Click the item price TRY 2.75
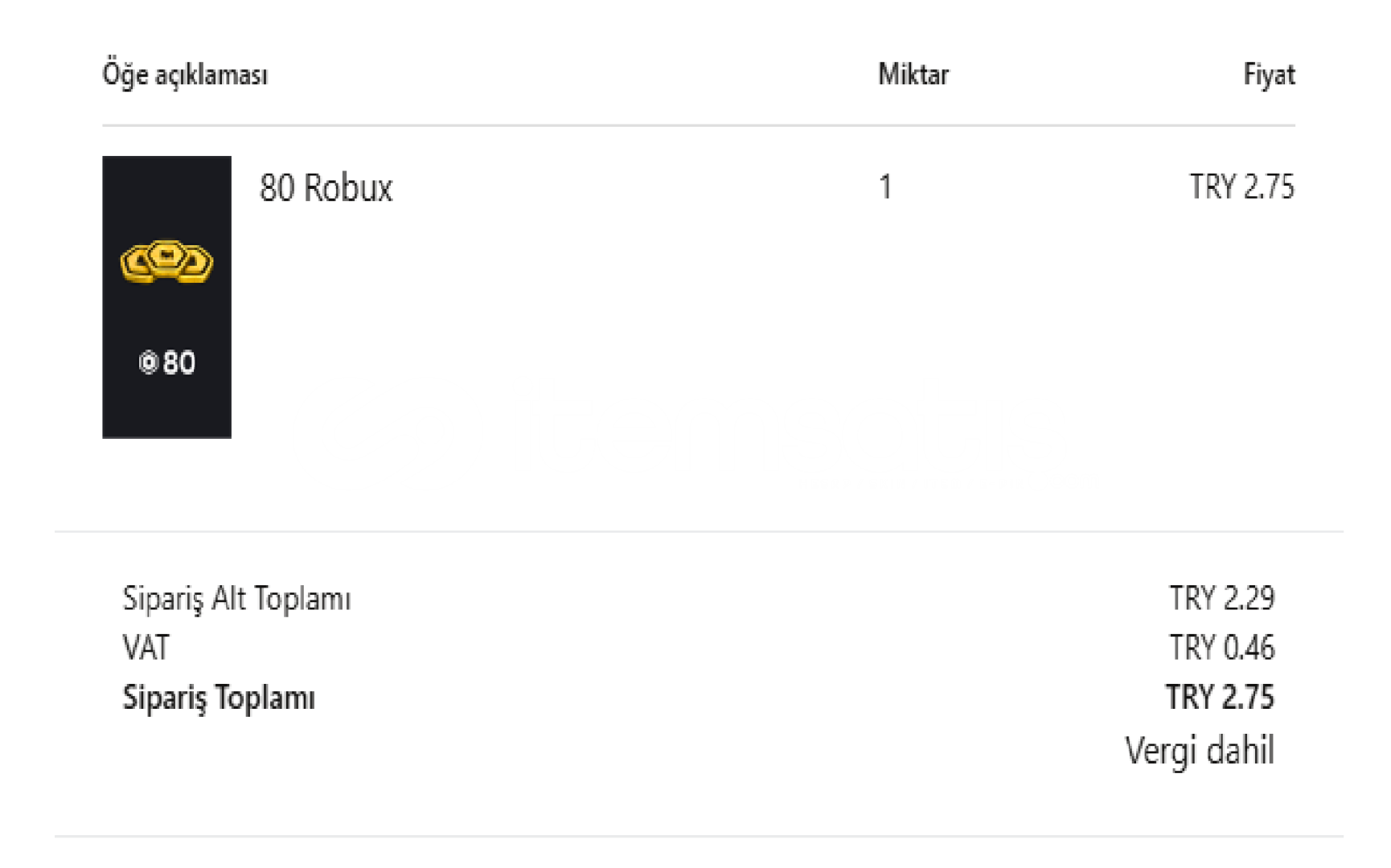1391x868 pixels. pos(1242,186)
